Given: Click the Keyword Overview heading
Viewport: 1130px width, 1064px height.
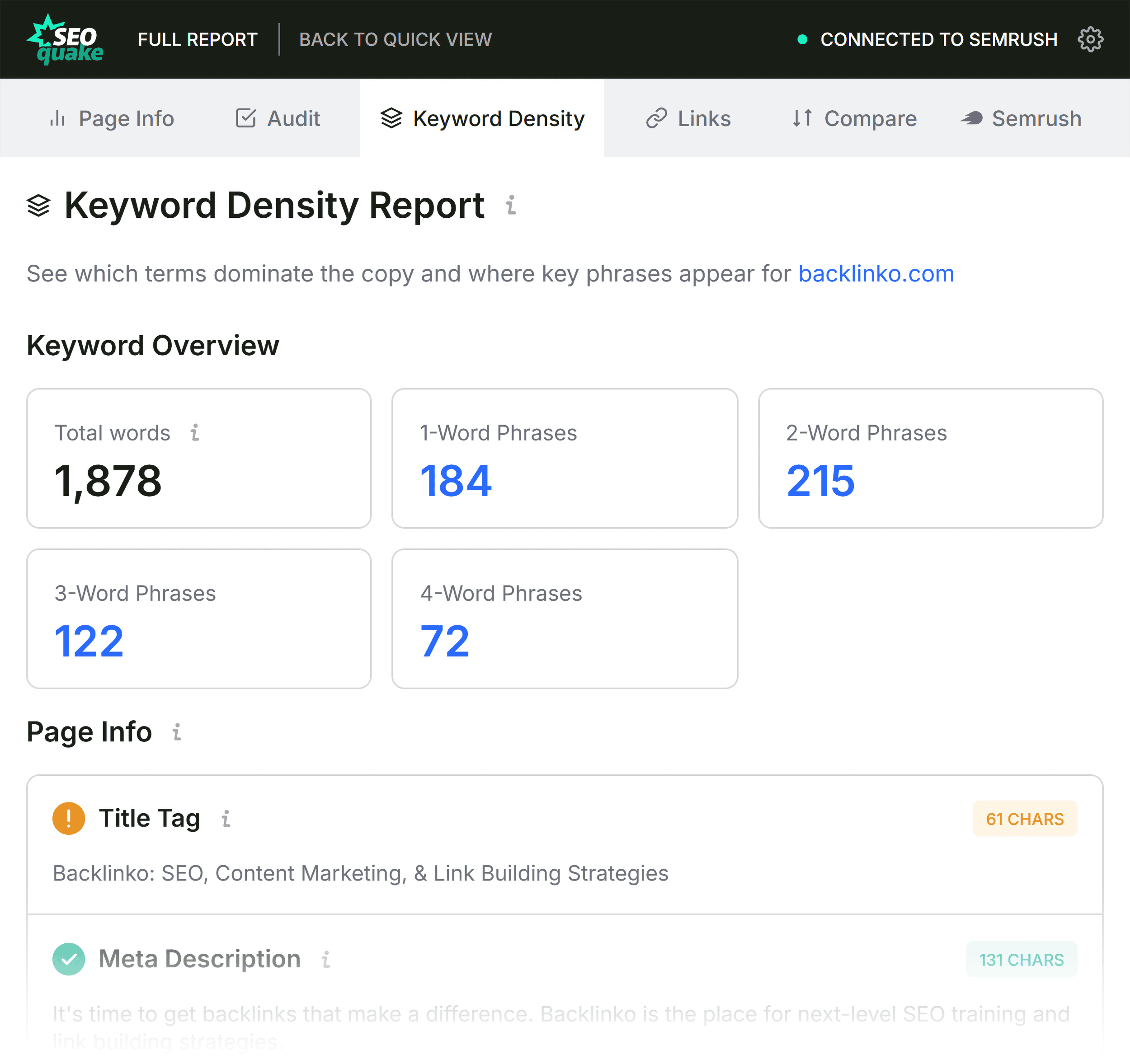Looking at the screenshot, I should coord(153,345).
